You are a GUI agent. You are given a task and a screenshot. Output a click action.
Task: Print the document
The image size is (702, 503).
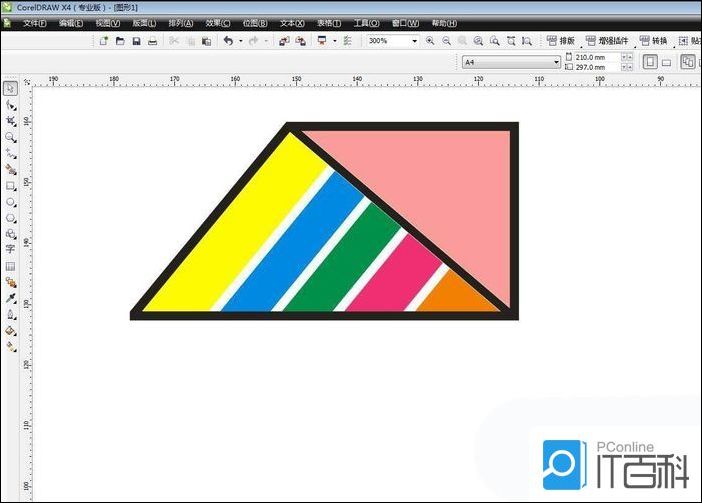153,41
